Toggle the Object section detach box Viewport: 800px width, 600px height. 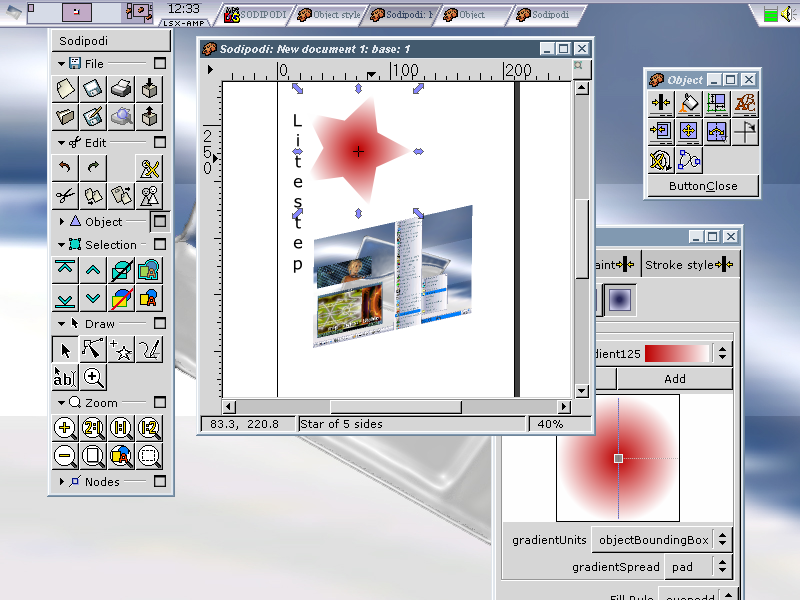(x=160, y=221)
